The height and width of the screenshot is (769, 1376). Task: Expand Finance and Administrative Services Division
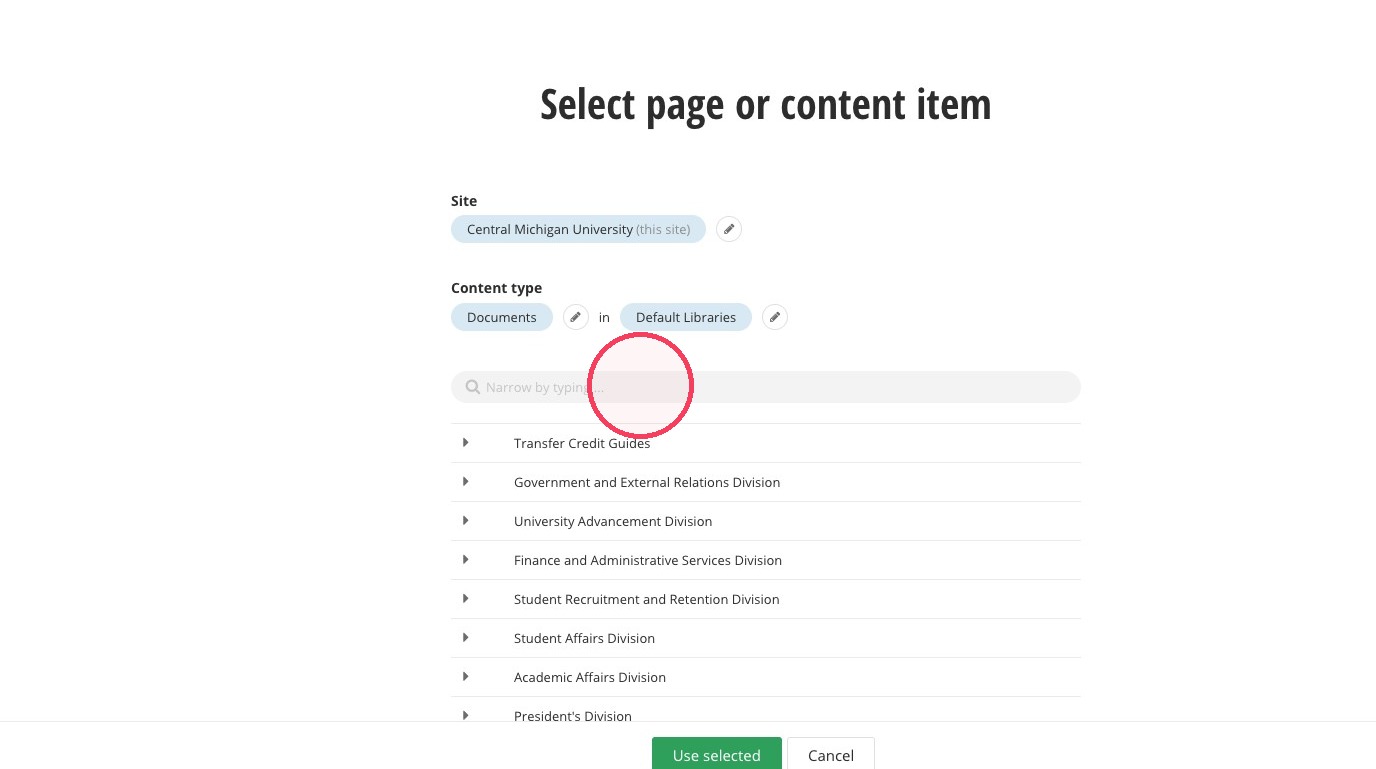(x=465, y=559)
